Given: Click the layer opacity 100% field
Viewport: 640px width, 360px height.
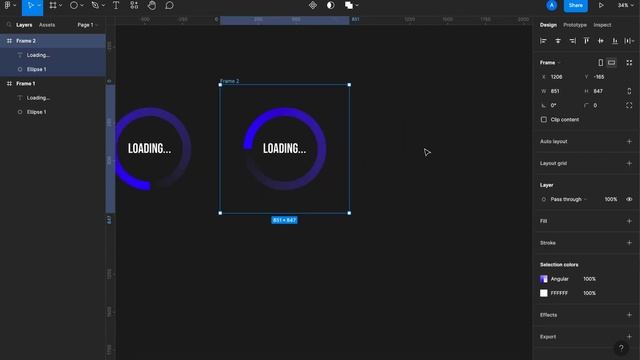Looking at the screenshot, I should click(611, 199).
